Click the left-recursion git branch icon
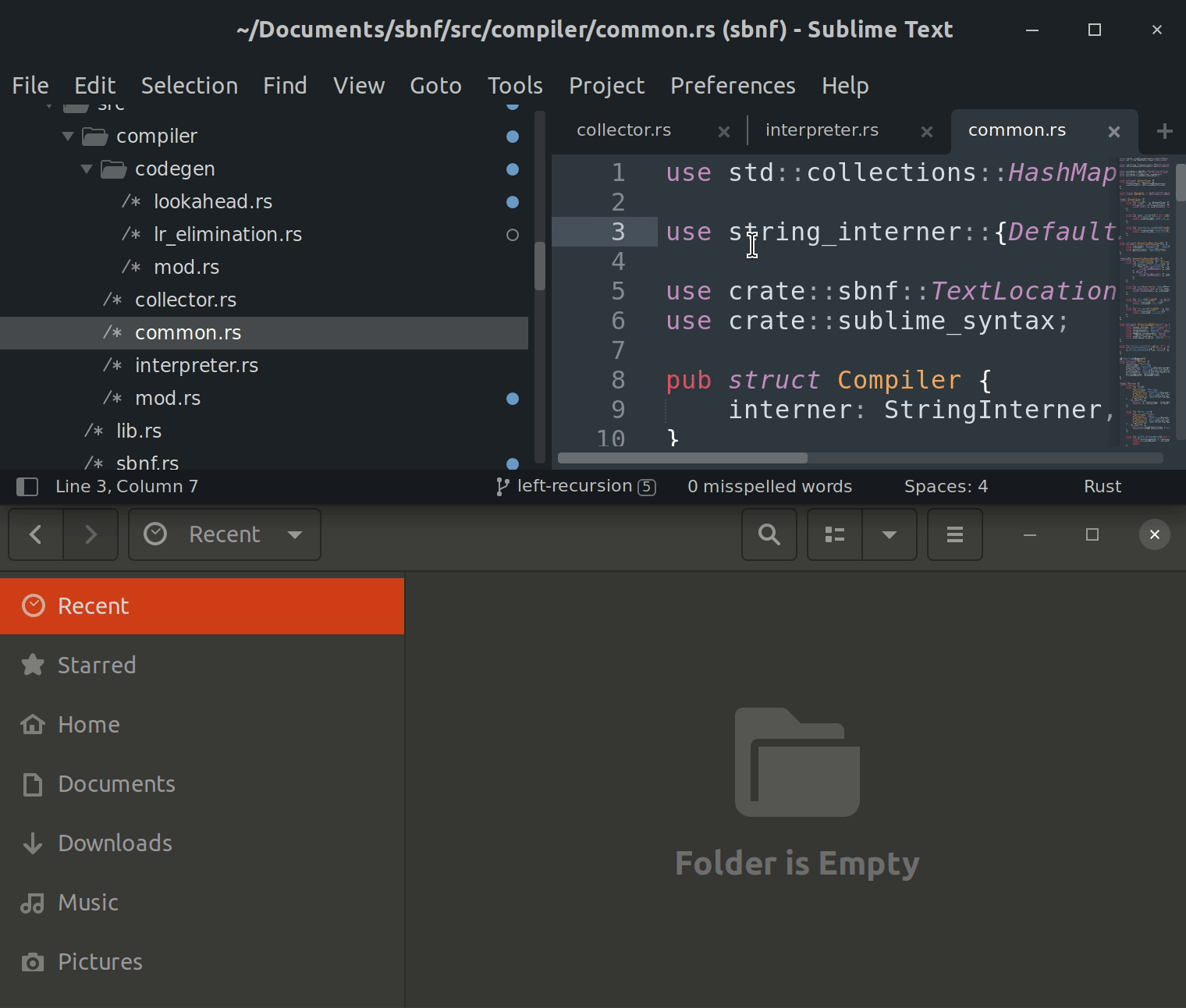 click(502, 487)
